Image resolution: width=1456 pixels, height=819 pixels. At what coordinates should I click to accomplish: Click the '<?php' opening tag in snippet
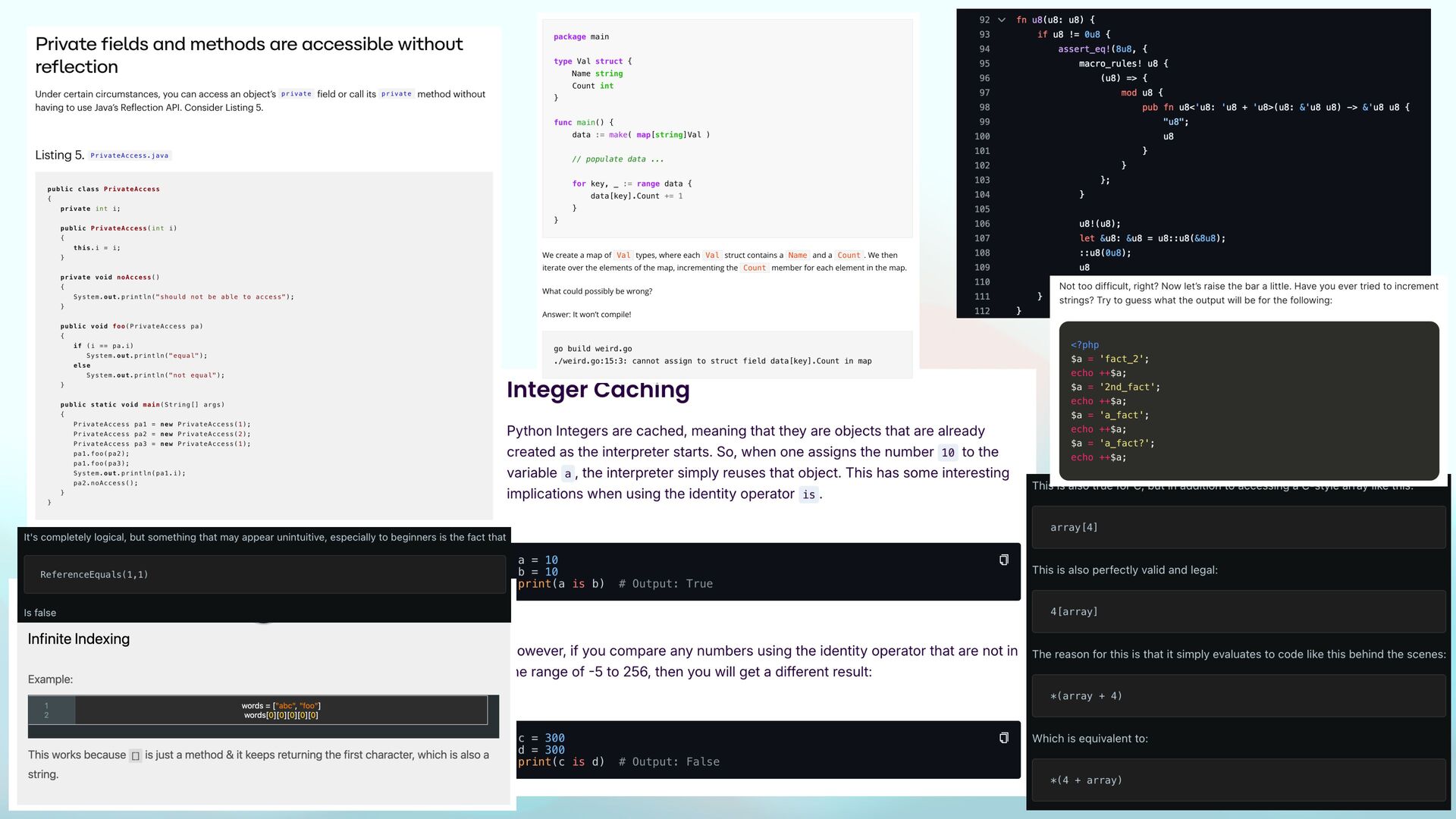(1084, 345)
